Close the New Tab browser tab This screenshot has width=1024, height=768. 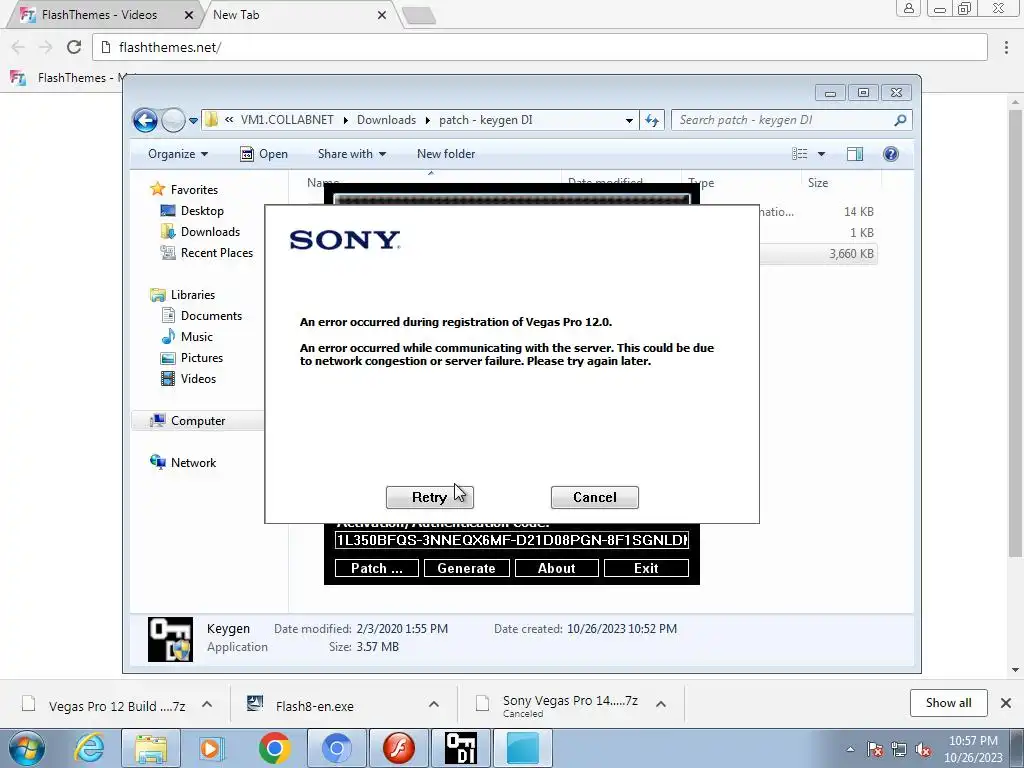382,15
